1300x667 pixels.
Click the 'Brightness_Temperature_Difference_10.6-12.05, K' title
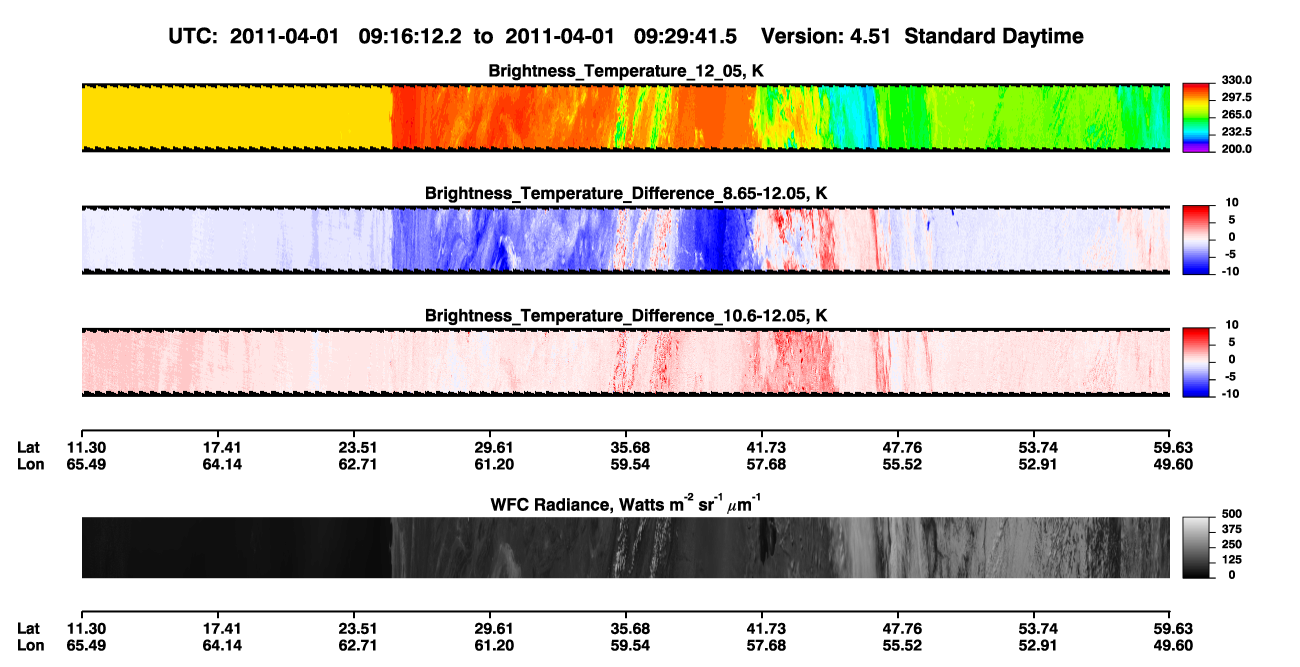pos(626,316)
